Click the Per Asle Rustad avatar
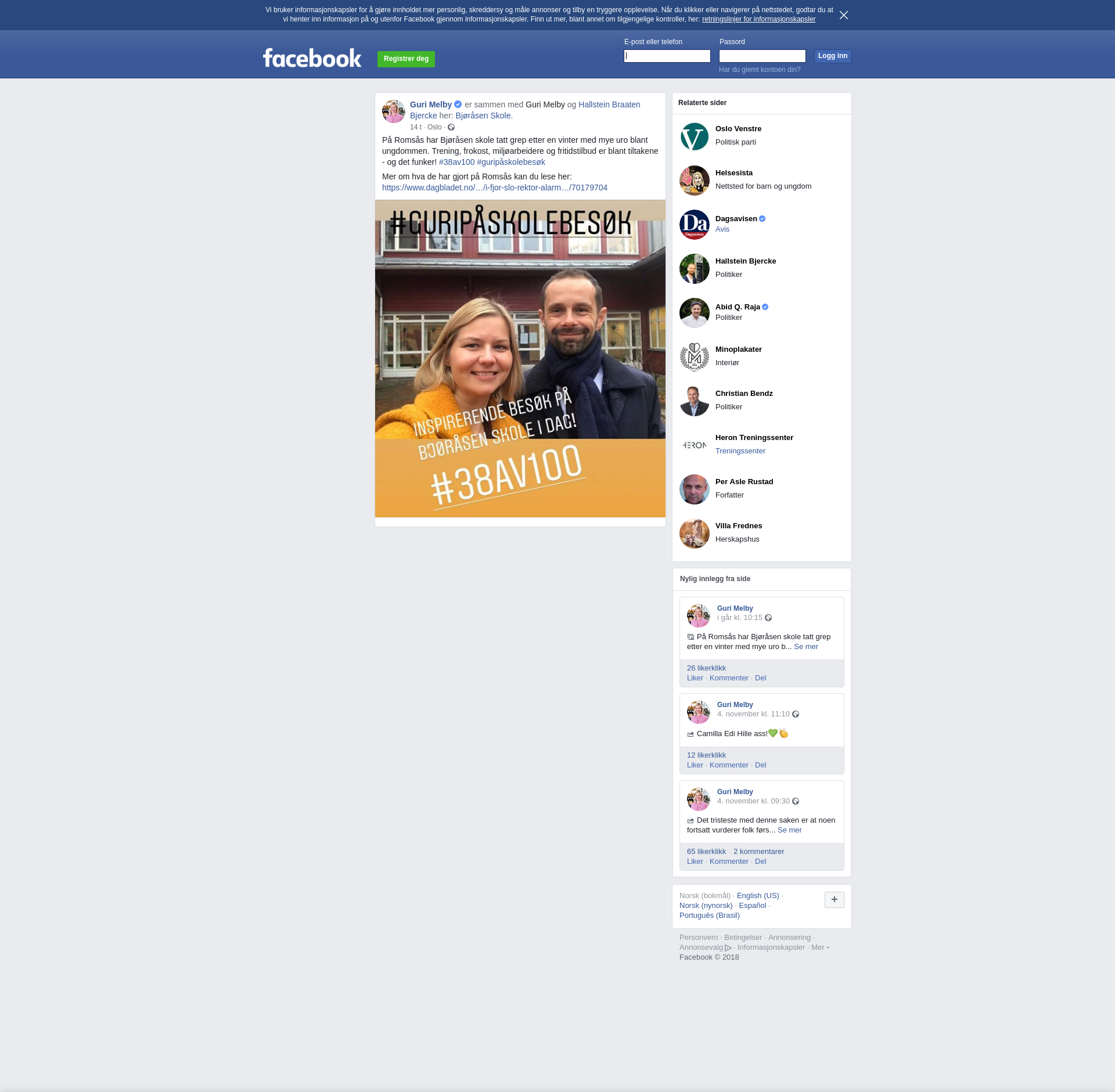The height and width of the screenshot is (1092, 1115). (x=695, y=489)
